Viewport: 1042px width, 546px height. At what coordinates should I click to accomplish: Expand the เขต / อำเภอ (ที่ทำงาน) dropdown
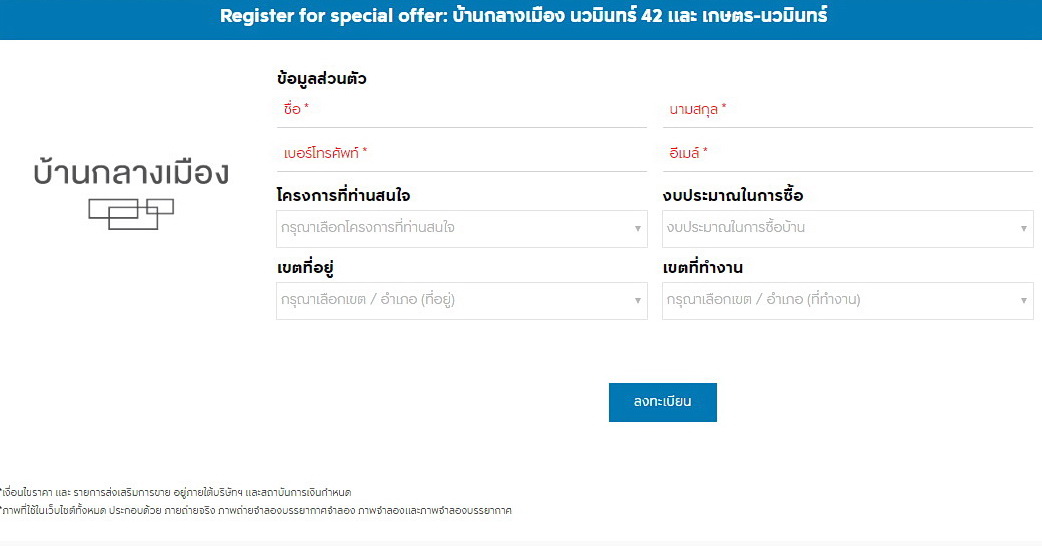click(847, 300)
